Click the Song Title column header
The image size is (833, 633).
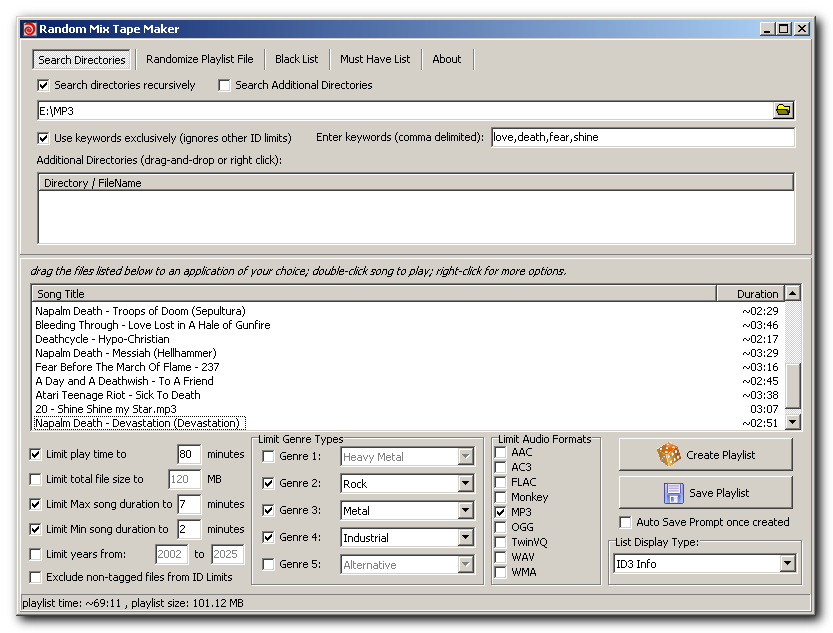point(373,294)
